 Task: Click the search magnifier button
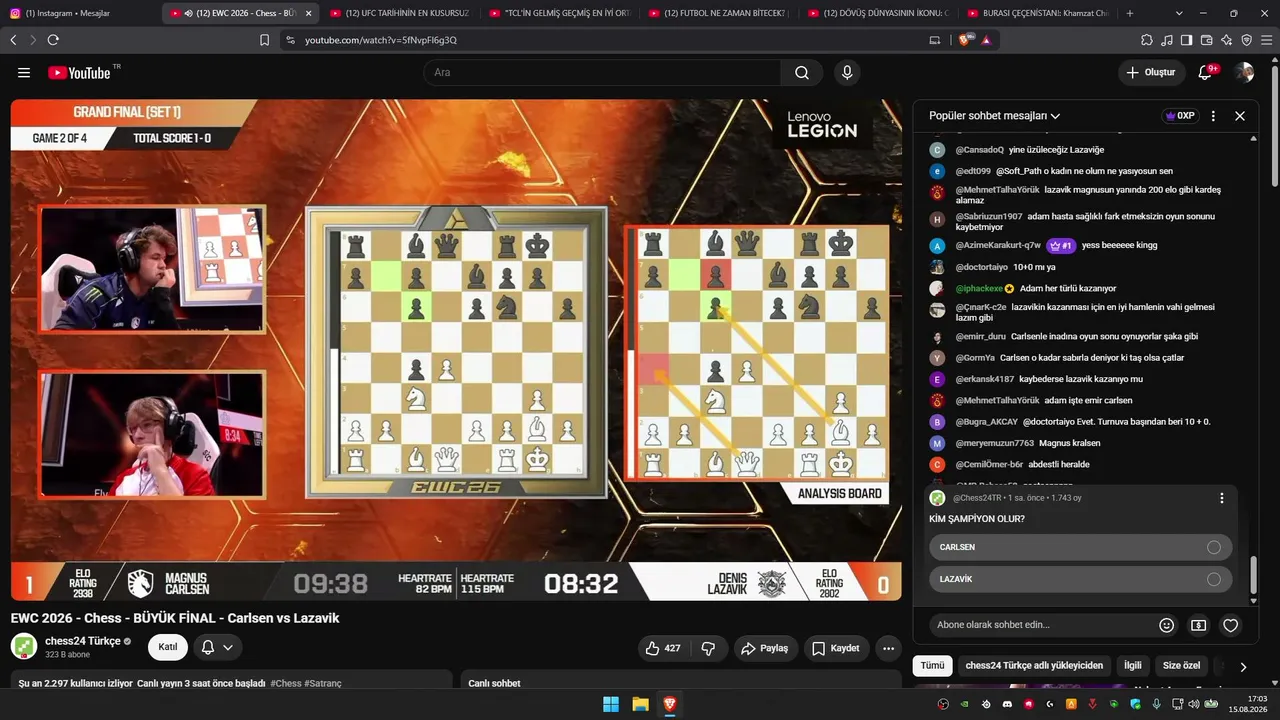(802, 72)
